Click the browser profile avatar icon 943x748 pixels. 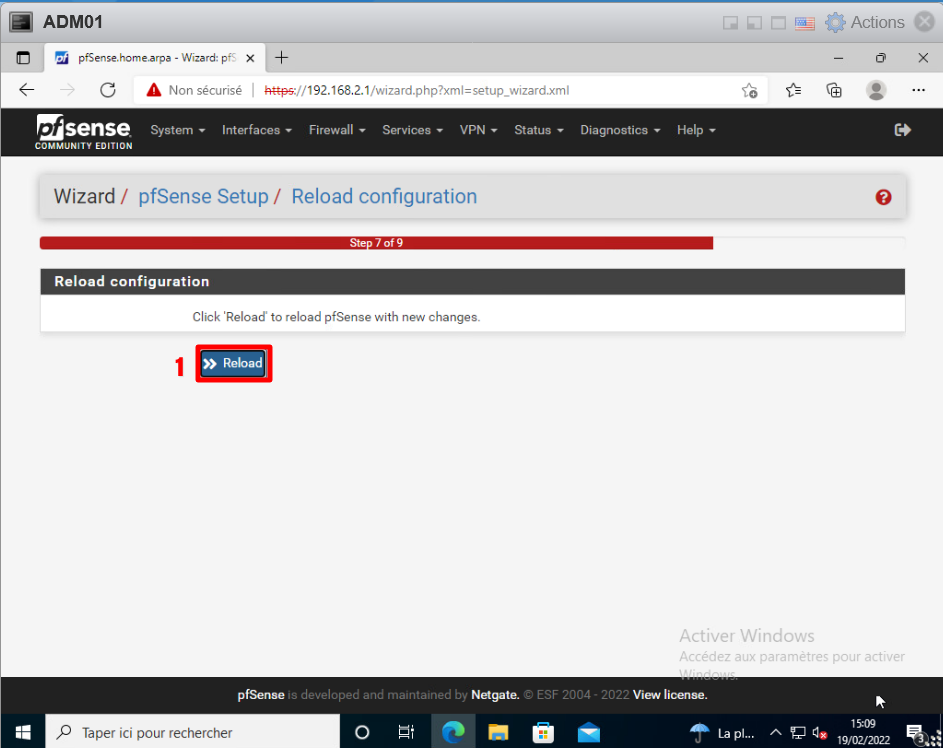876,90
